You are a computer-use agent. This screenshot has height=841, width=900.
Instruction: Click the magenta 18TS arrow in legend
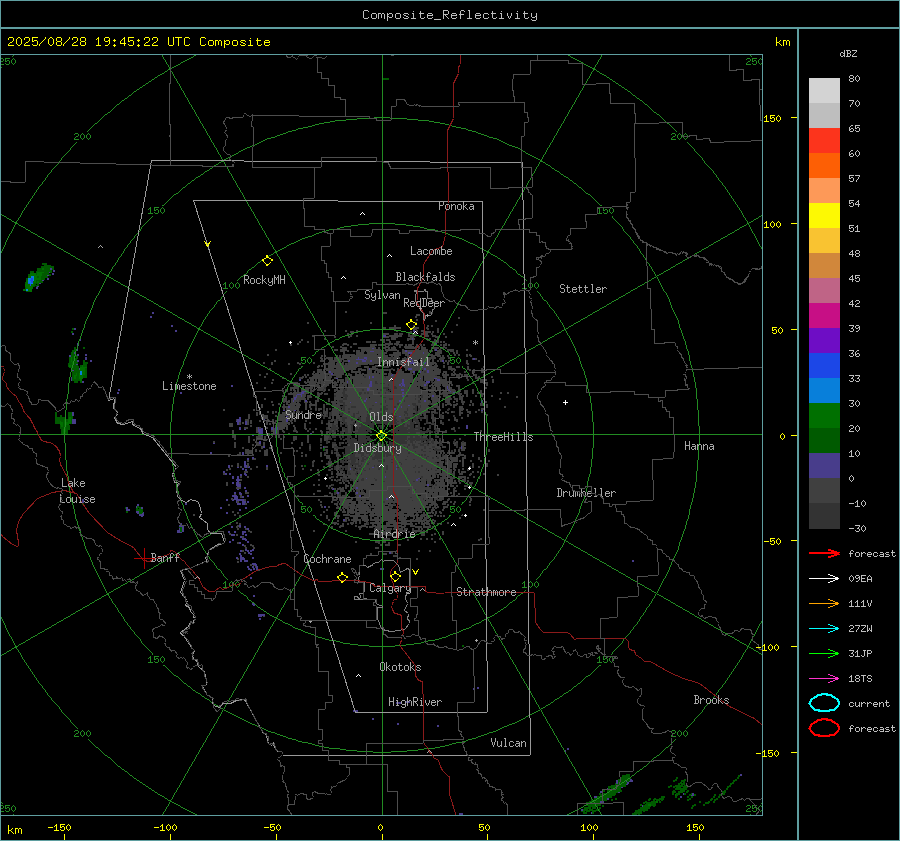point(824,679)
